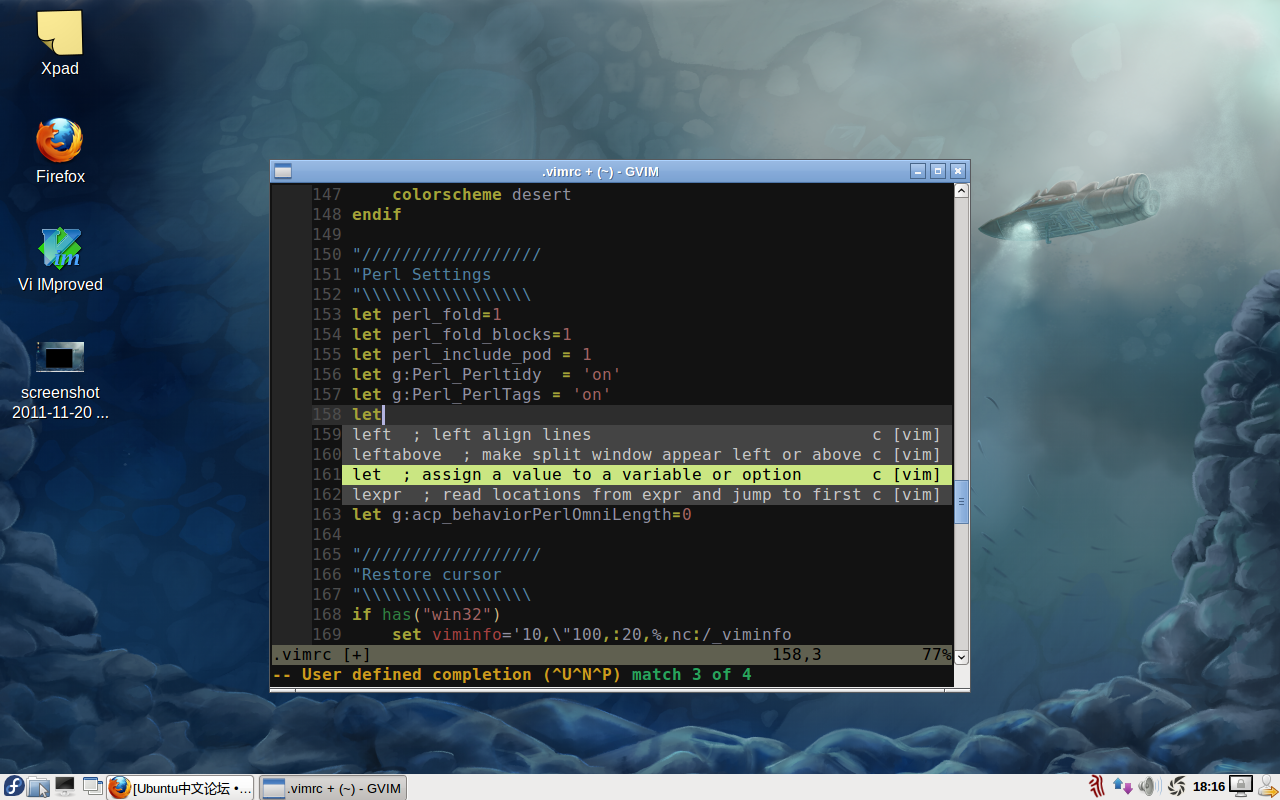
Task: Click the GVIM title bar '.vimrc + (~) - GVIM'
Action: (x=600, y=171)
